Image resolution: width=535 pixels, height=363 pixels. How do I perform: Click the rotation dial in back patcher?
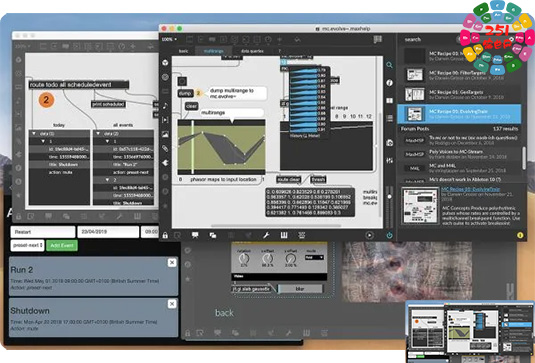[244, 259]
